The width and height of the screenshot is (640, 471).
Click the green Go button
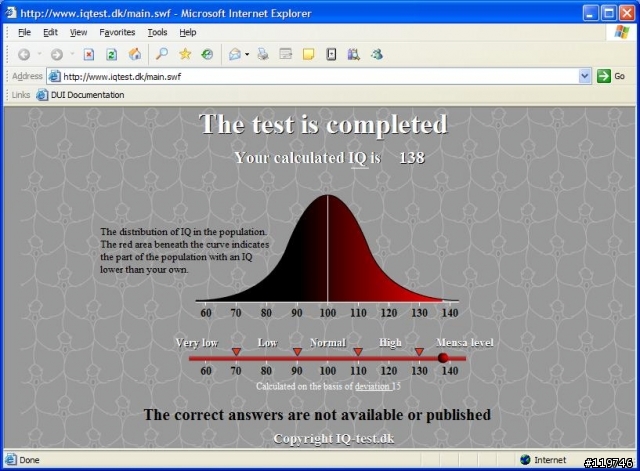point(611,76)
